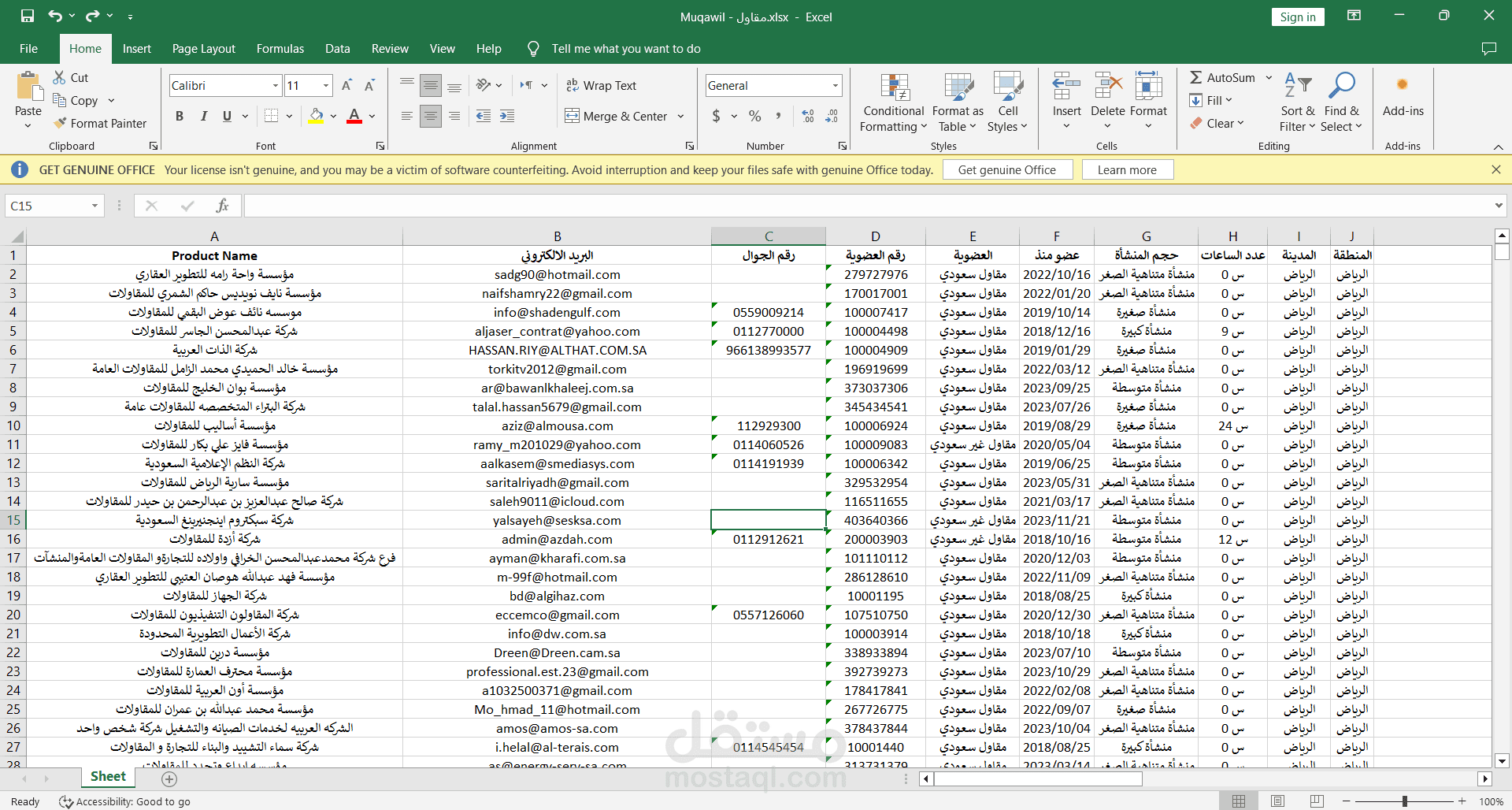Image resolution: width=1512 pixels, height=810 pixels.
Task: Click the Sign in button
Action: (1298, 17)
